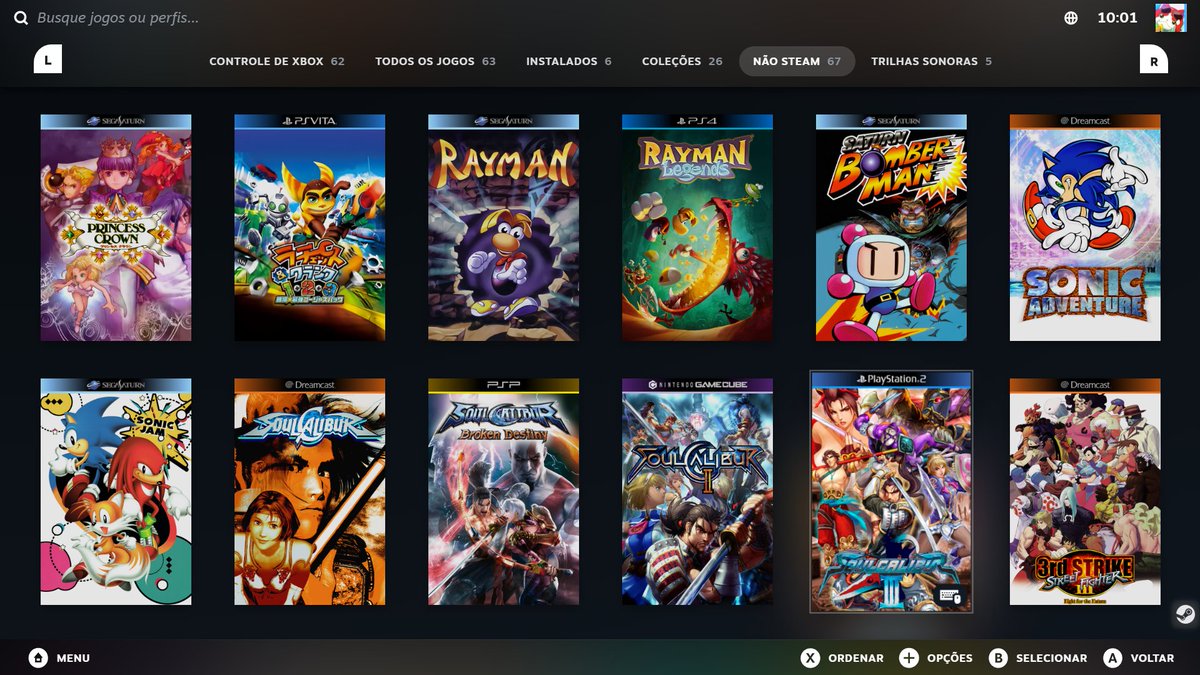This screenshot has width=1200, height=675.
Task: Open the Coleções tab
Action: (x=682, y=61)
